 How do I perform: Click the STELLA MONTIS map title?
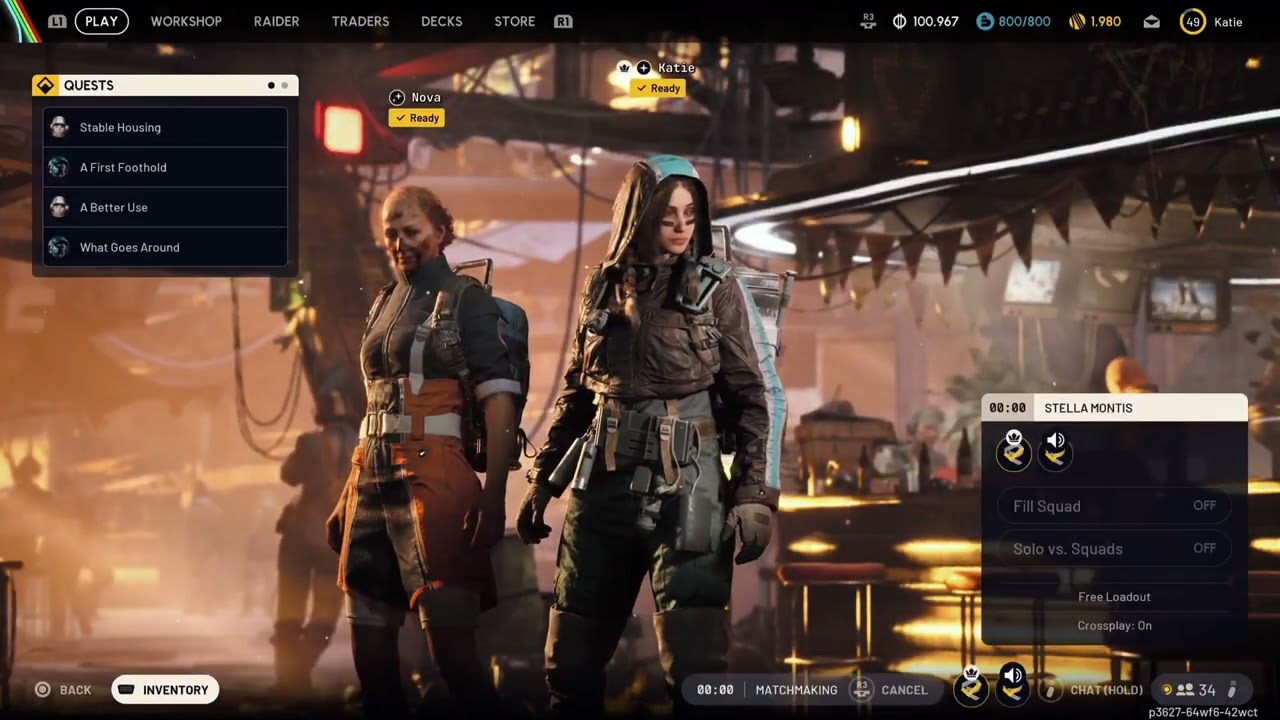[1088, 408]
